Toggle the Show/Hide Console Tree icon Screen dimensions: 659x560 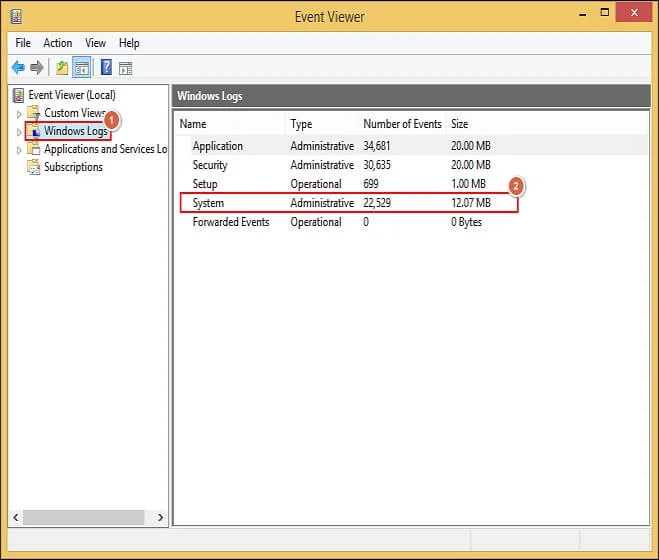82,67
